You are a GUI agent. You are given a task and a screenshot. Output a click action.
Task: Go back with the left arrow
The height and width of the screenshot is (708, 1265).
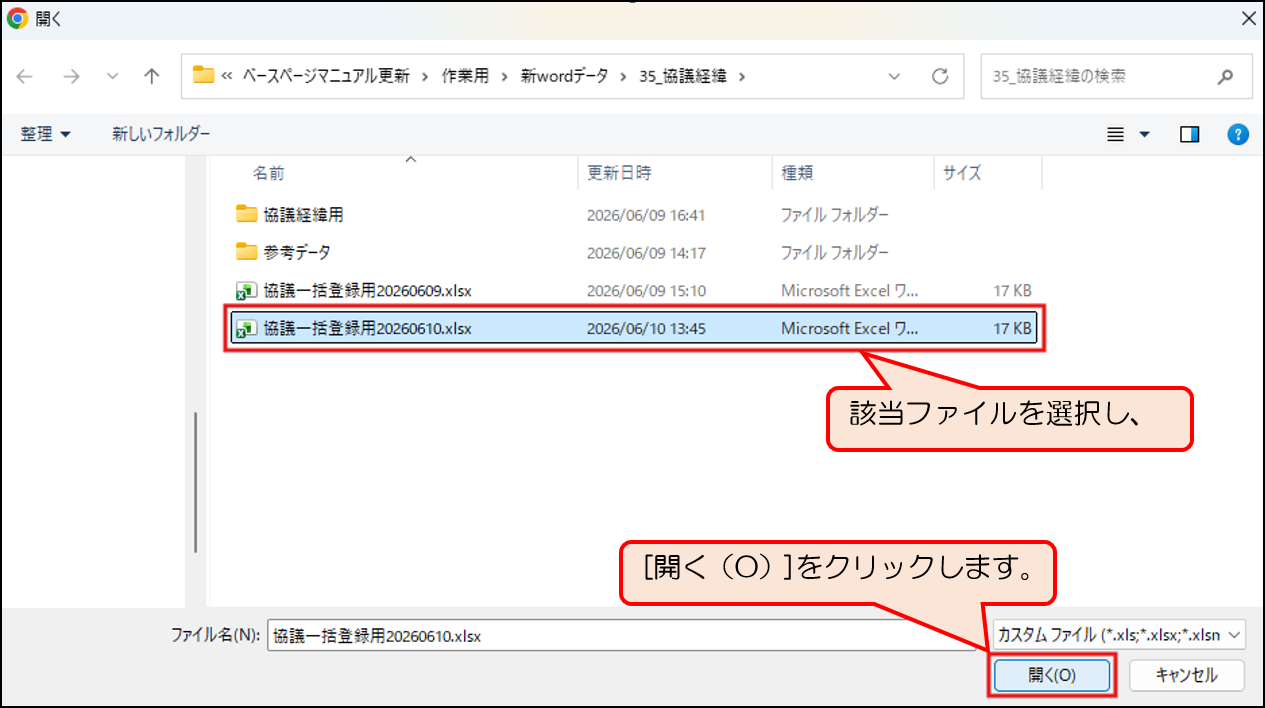click(25, 76)
